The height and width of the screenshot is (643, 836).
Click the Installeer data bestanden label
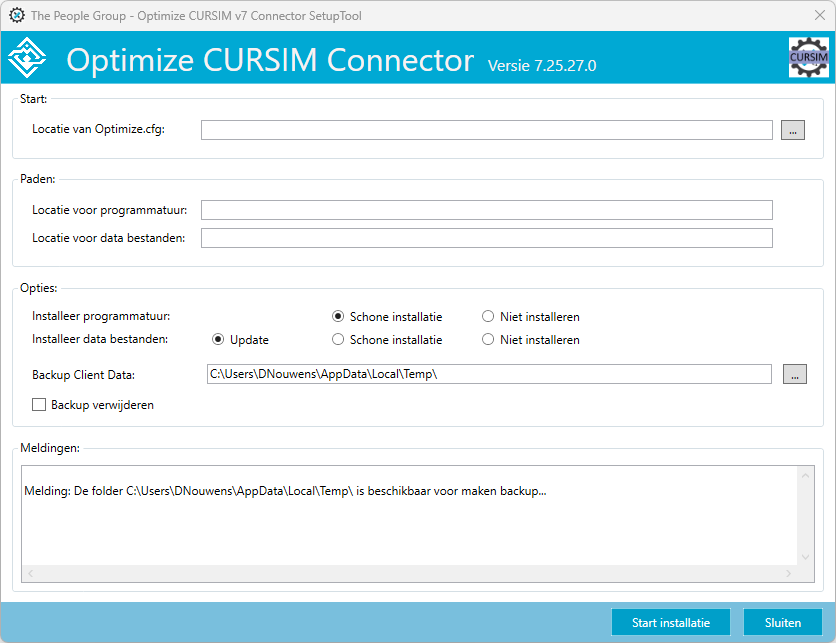[x=100, y=339]
